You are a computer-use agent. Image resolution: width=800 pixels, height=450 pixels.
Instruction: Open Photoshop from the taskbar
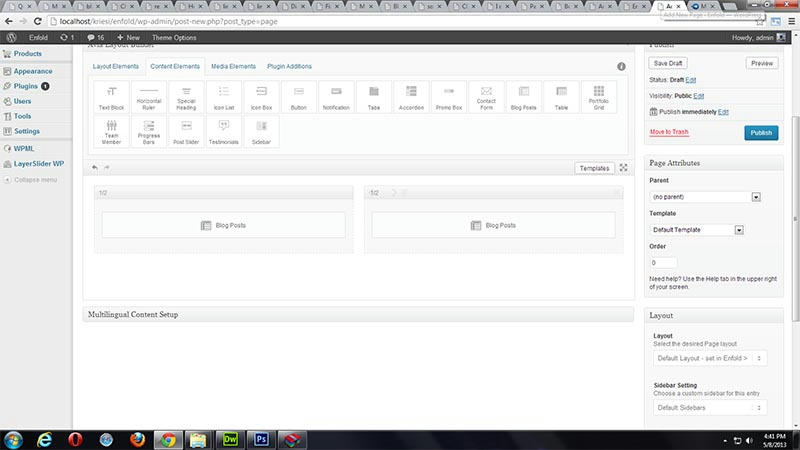click(261, 439)
